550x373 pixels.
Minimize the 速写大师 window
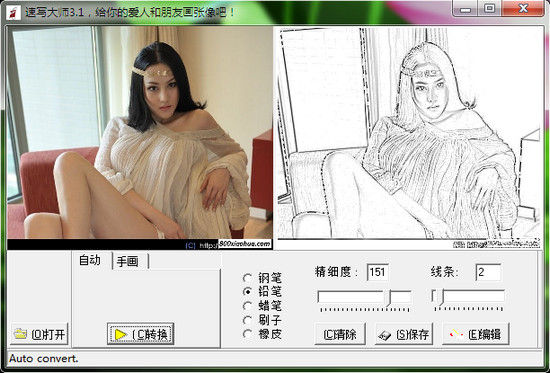tap(465, 8)
